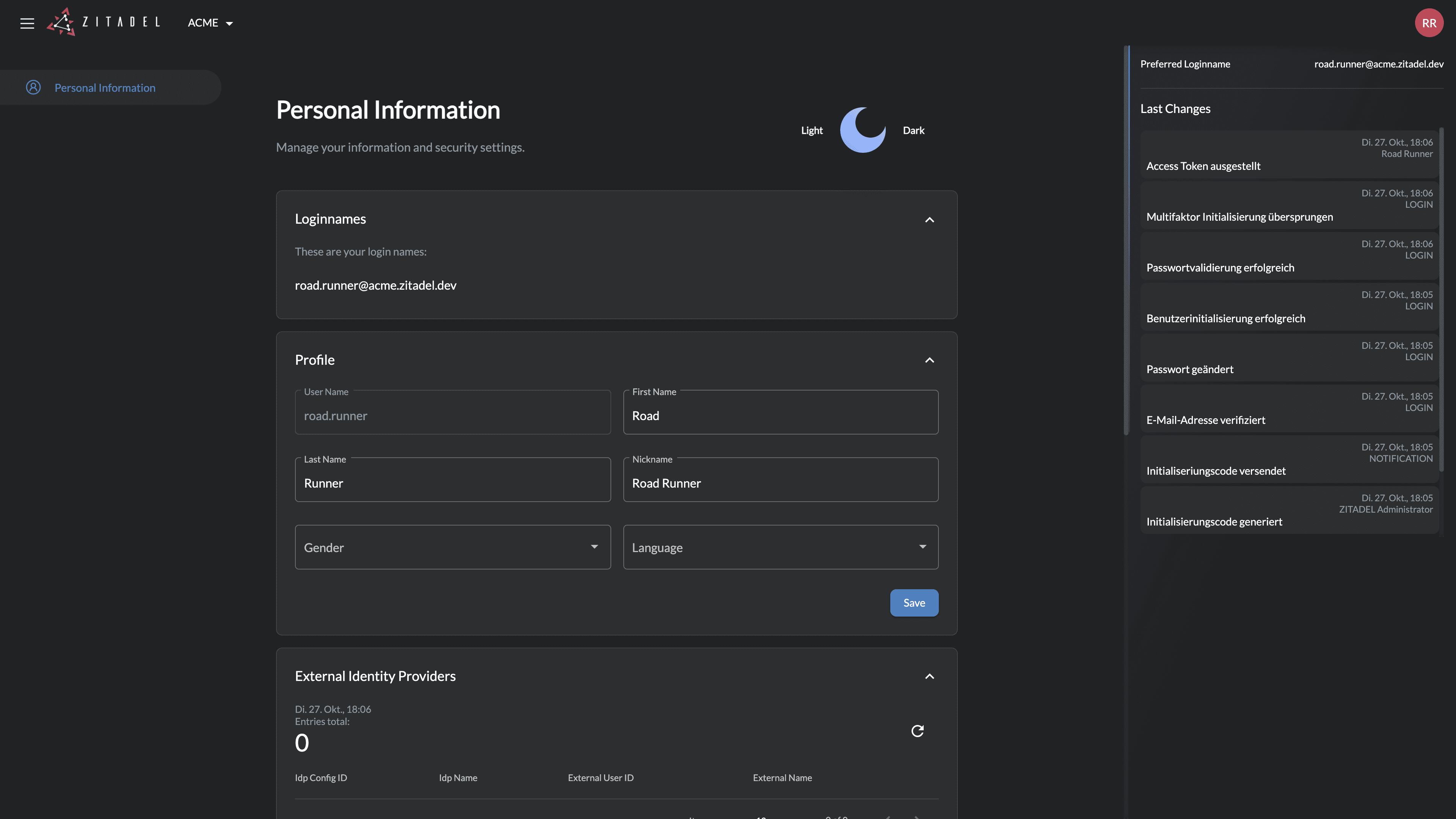The width and height of the screenshot is (1456, 819).
Task: Open the ACME organization dropdown
Action: tap(210, 23)
